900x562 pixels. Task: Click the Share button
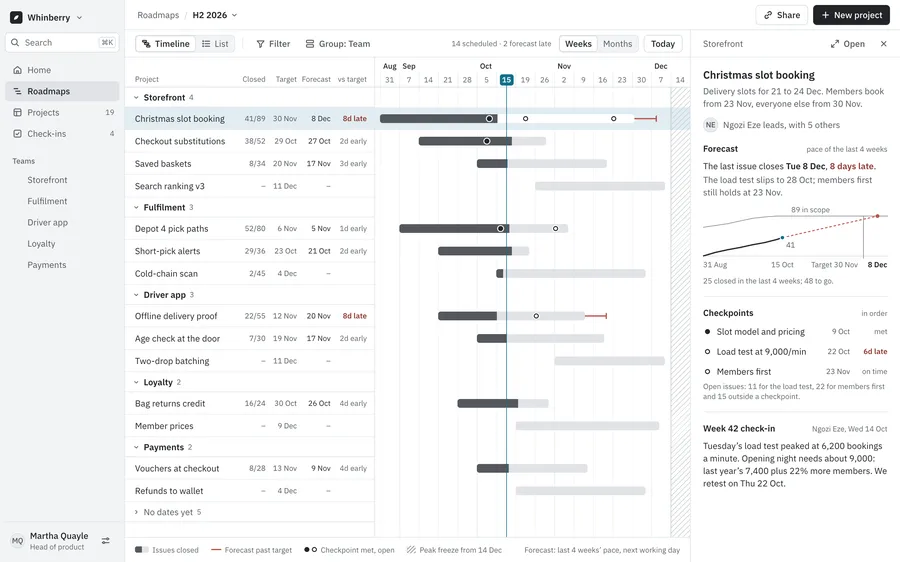pos(781,15)
